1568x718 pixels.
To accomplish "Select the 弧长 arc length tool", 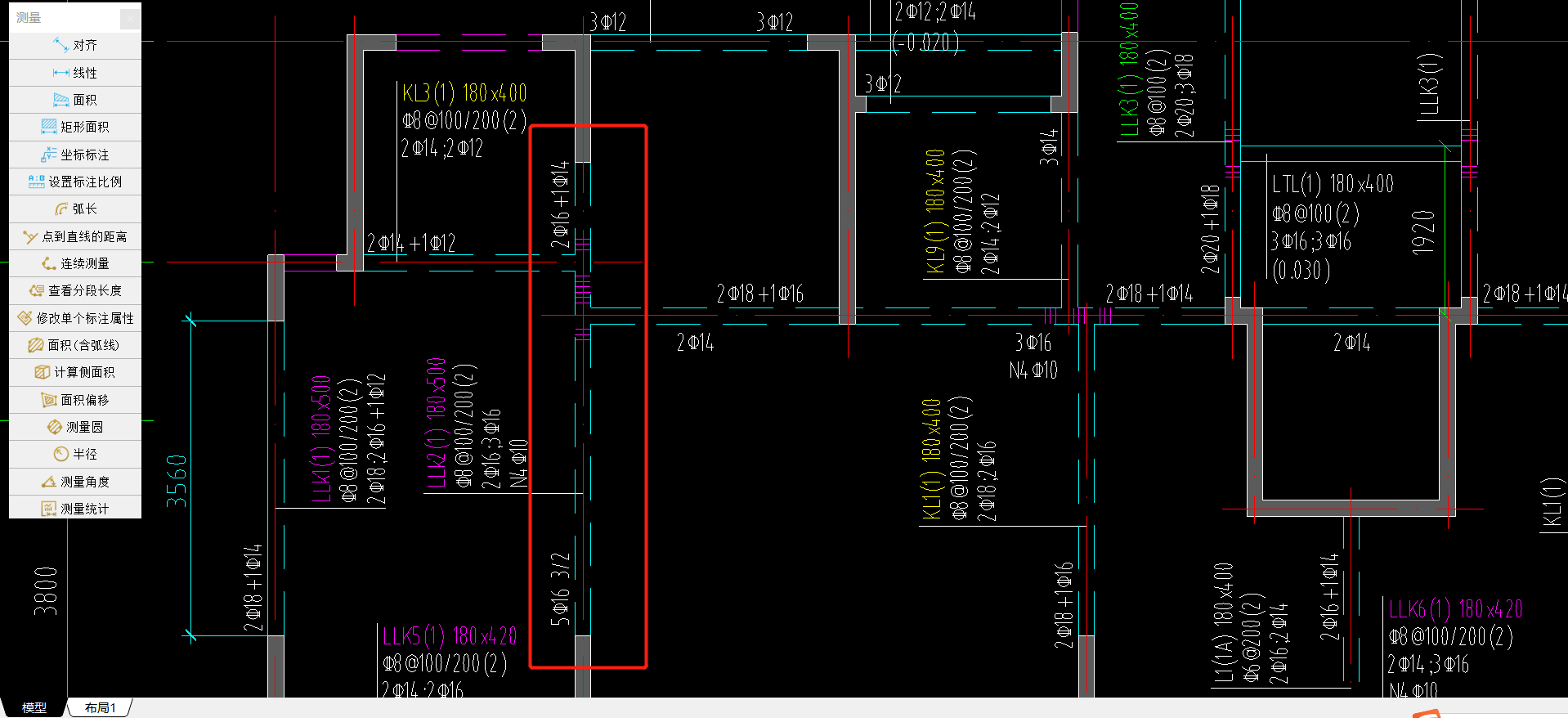I will coord(75,209).
